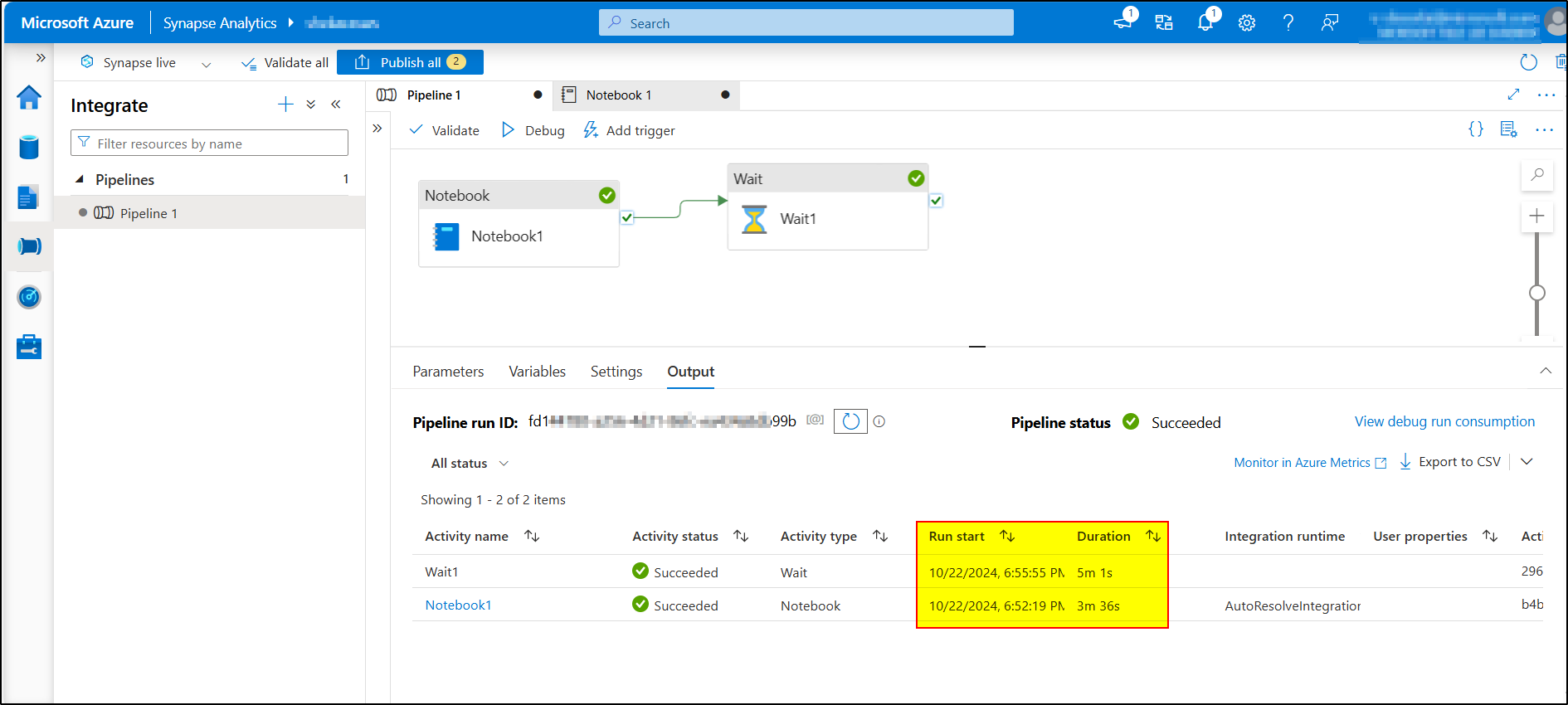Expand the Export to CSV dropdown chevron
Screen dimensions: 1568x705
click(x=1527, y=462)
